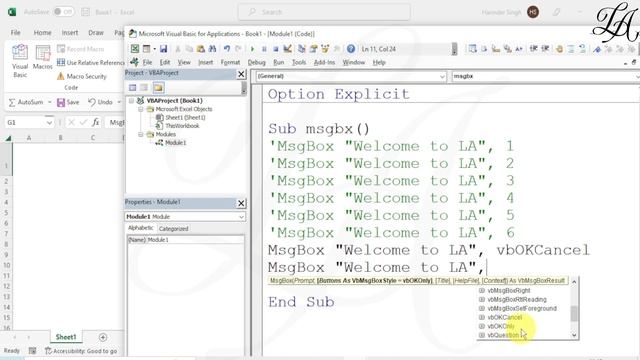Click the Reset stop icon
This screenshot has height=360, width=640.
(276, 49)
